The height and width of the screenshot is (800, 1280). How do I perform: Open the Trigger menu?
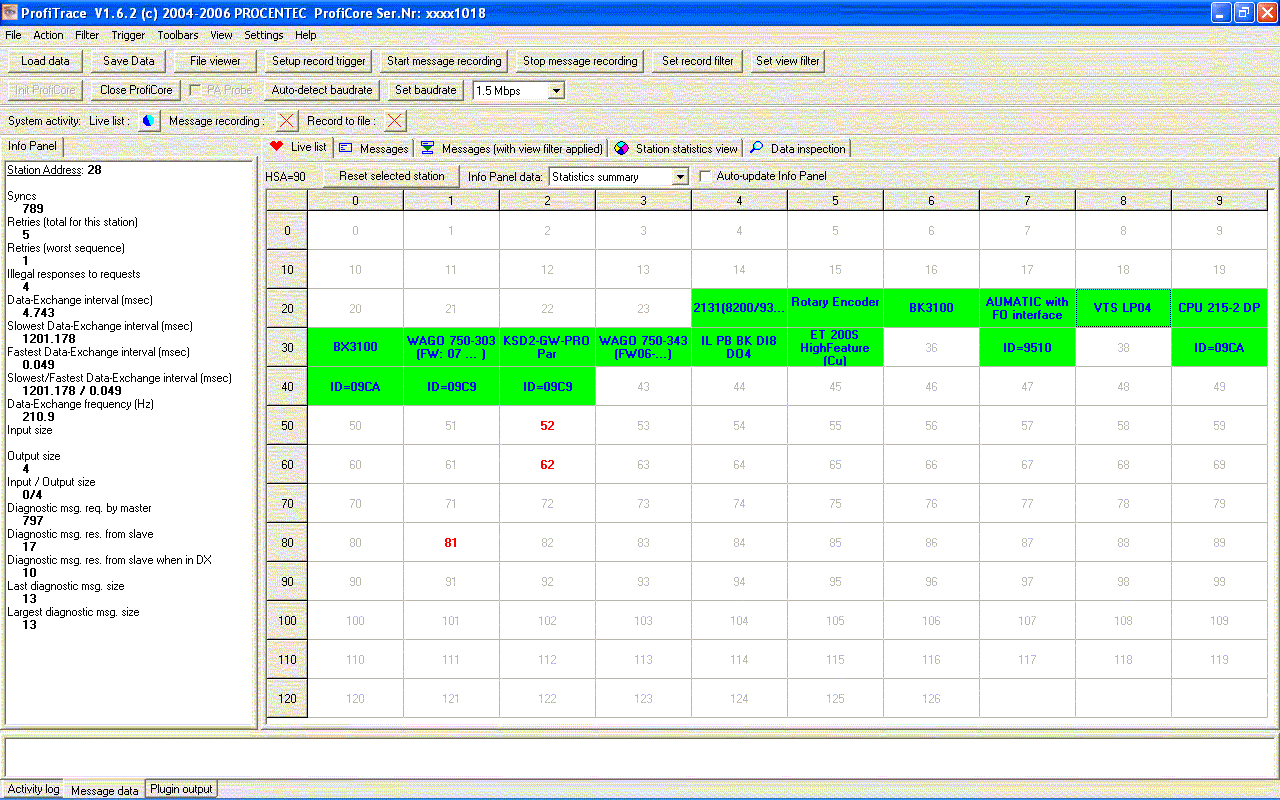[x=128, y=35]
